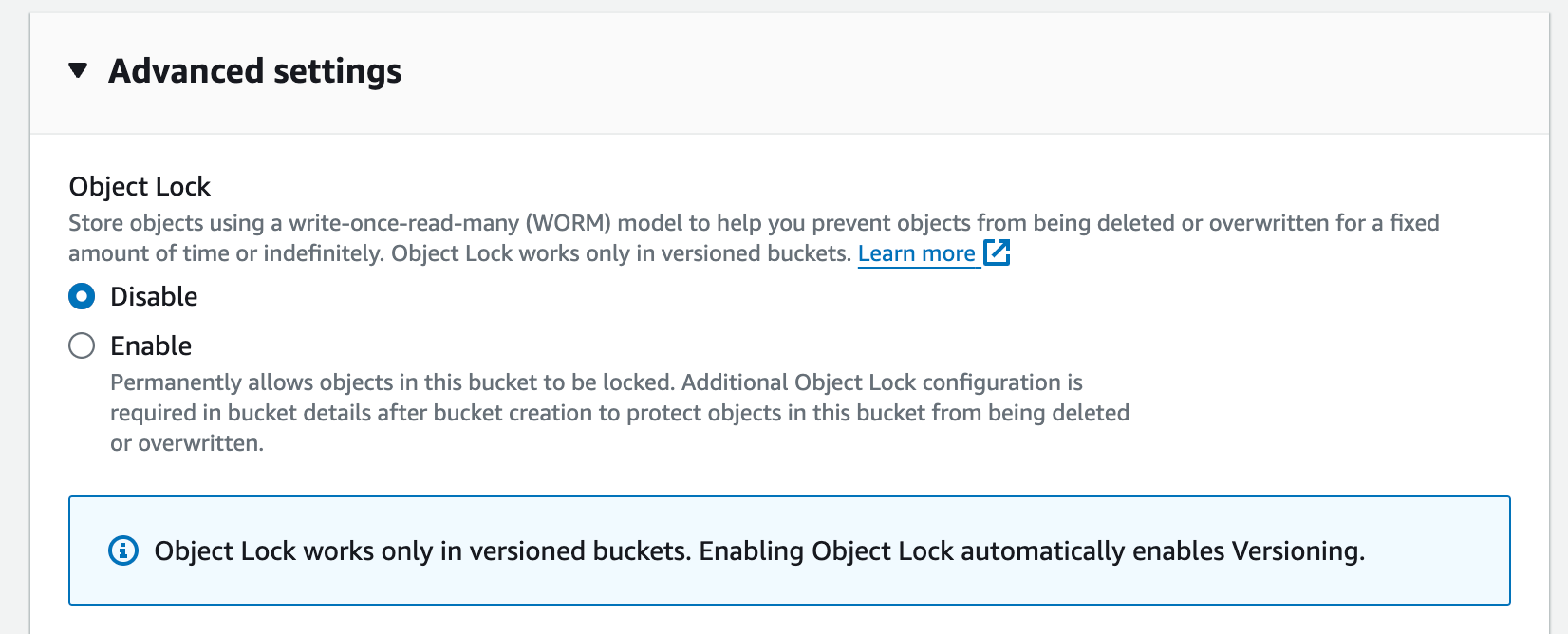This screenshot has height=634, width=1568.
Task: Click the Object Lock section title
Action: click(140, 187)
